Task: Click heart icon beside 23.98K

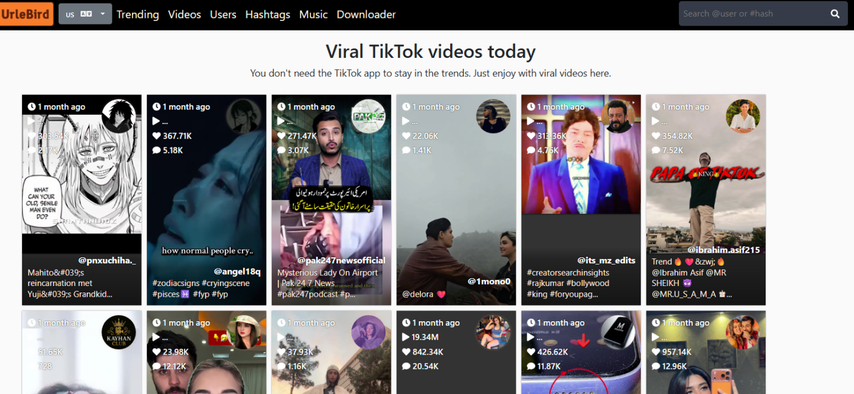Action: tap(156, 351)
